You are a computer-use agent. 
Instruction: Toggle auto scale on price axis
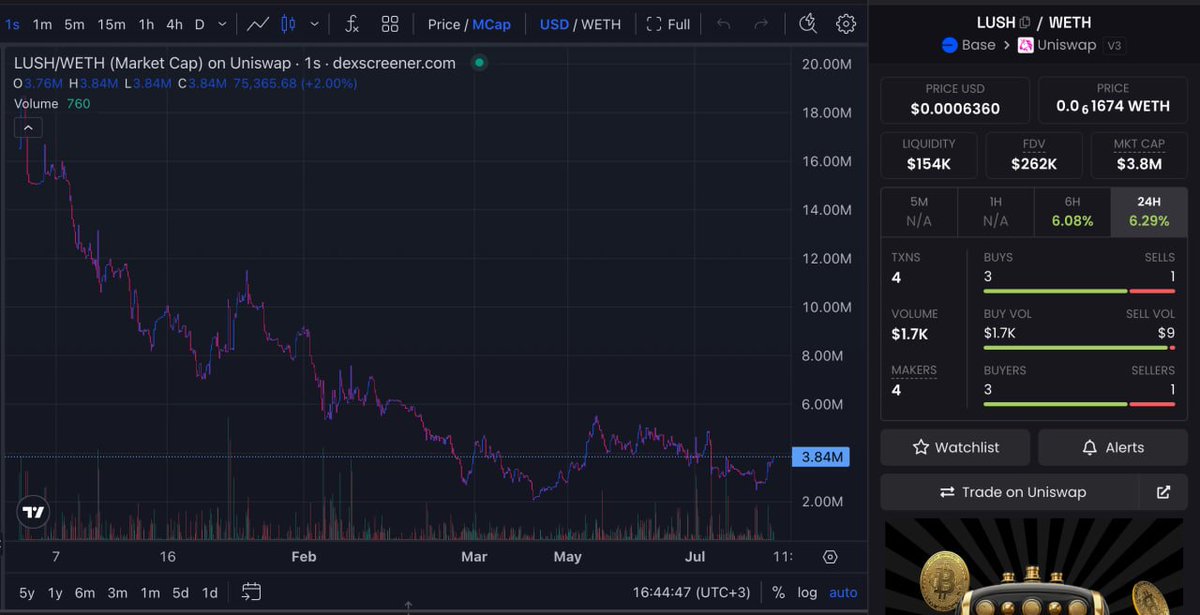click(843, 592)
